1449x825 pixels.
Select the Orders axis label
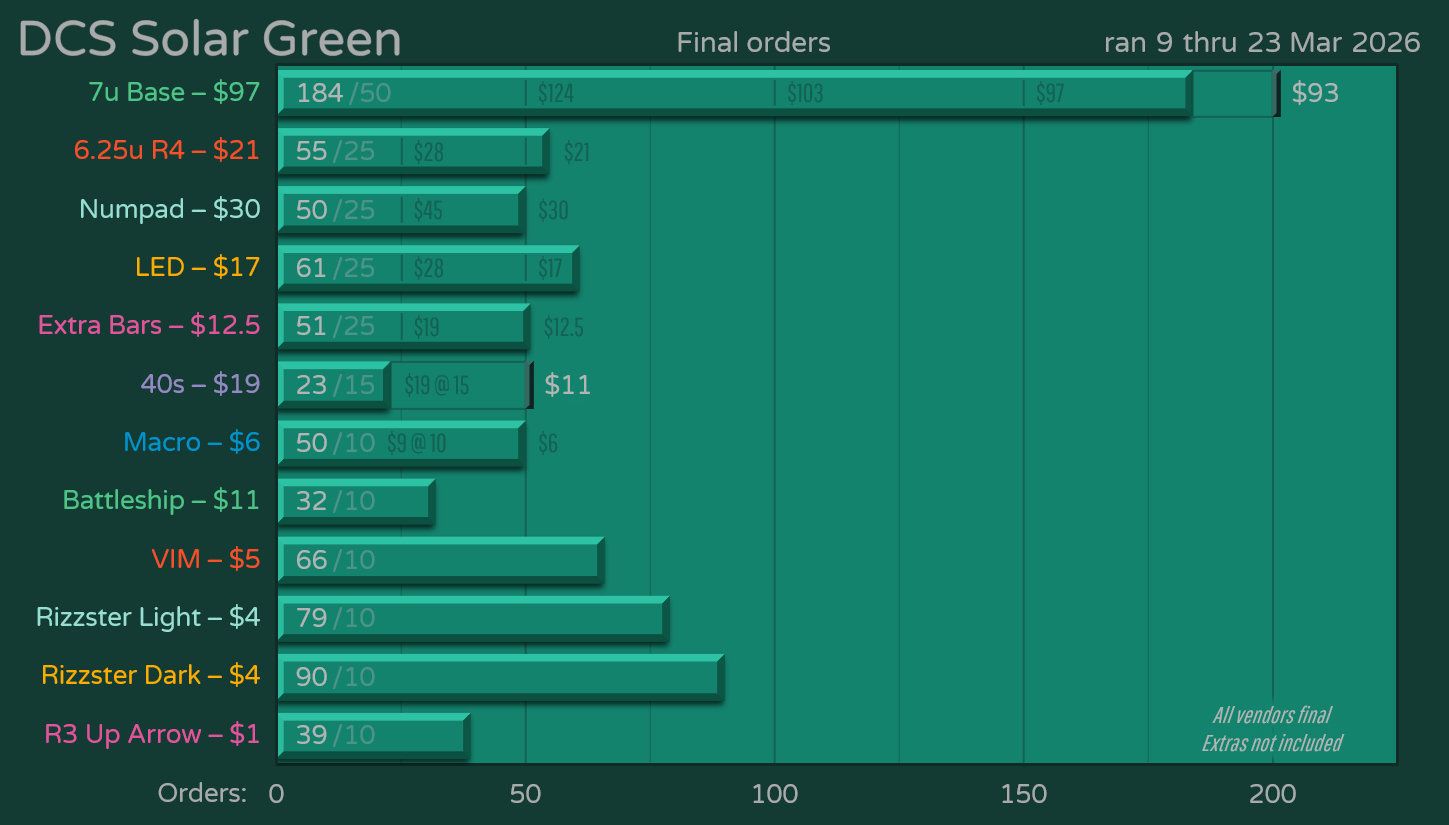pos(202,792)
